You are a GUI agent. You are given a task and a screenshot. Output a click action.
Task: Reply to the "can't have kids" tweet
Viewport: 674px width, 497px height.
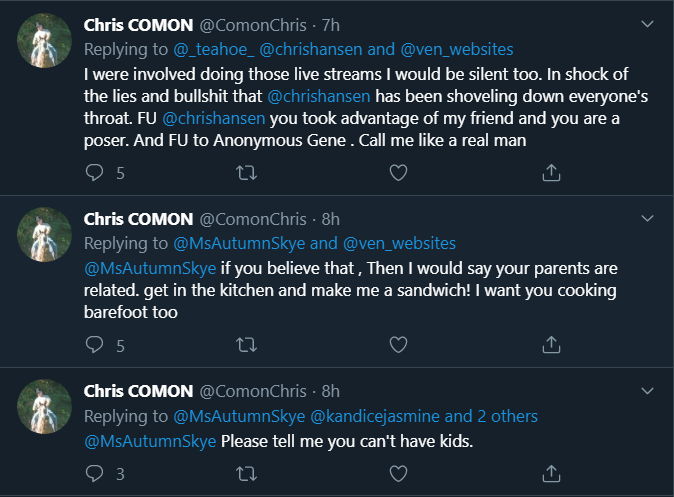(x=95, y=471)
